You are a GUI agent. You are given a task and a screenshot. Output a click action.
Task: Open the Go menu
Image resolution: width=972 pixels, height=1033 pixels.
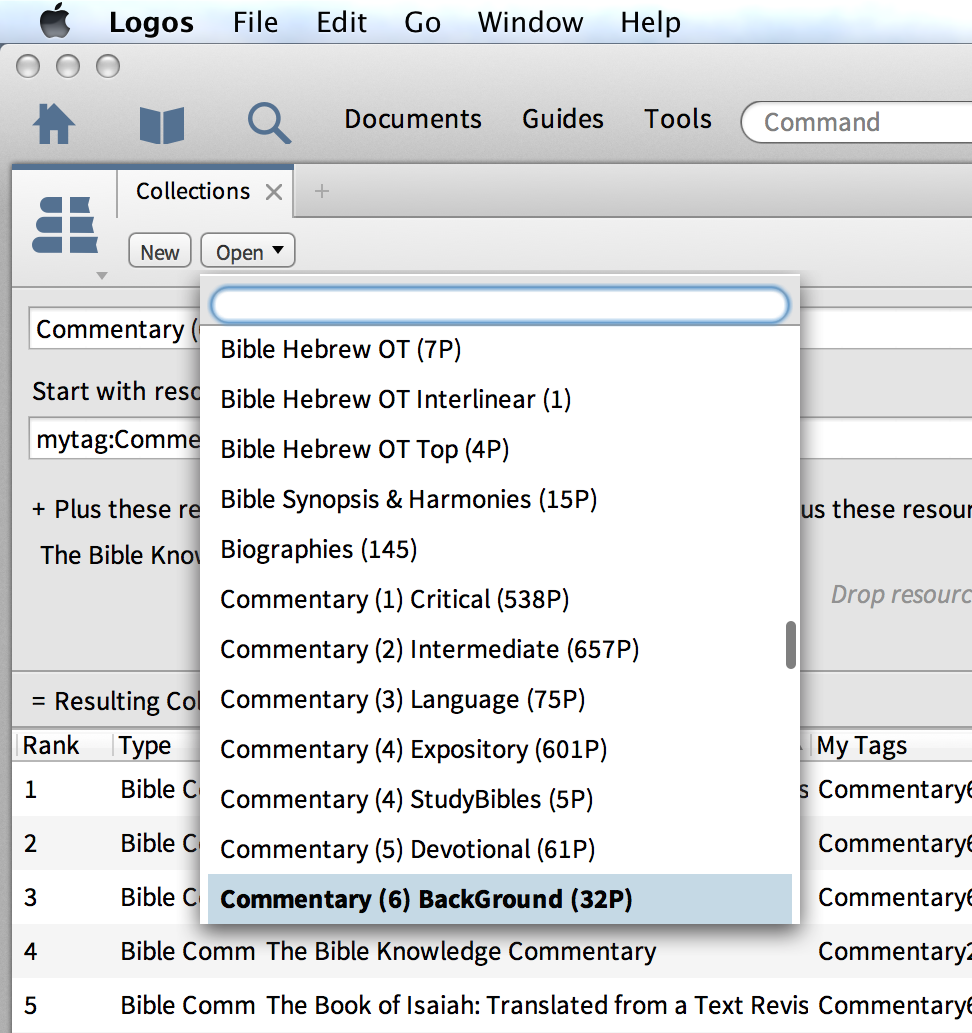pos(422,22)
